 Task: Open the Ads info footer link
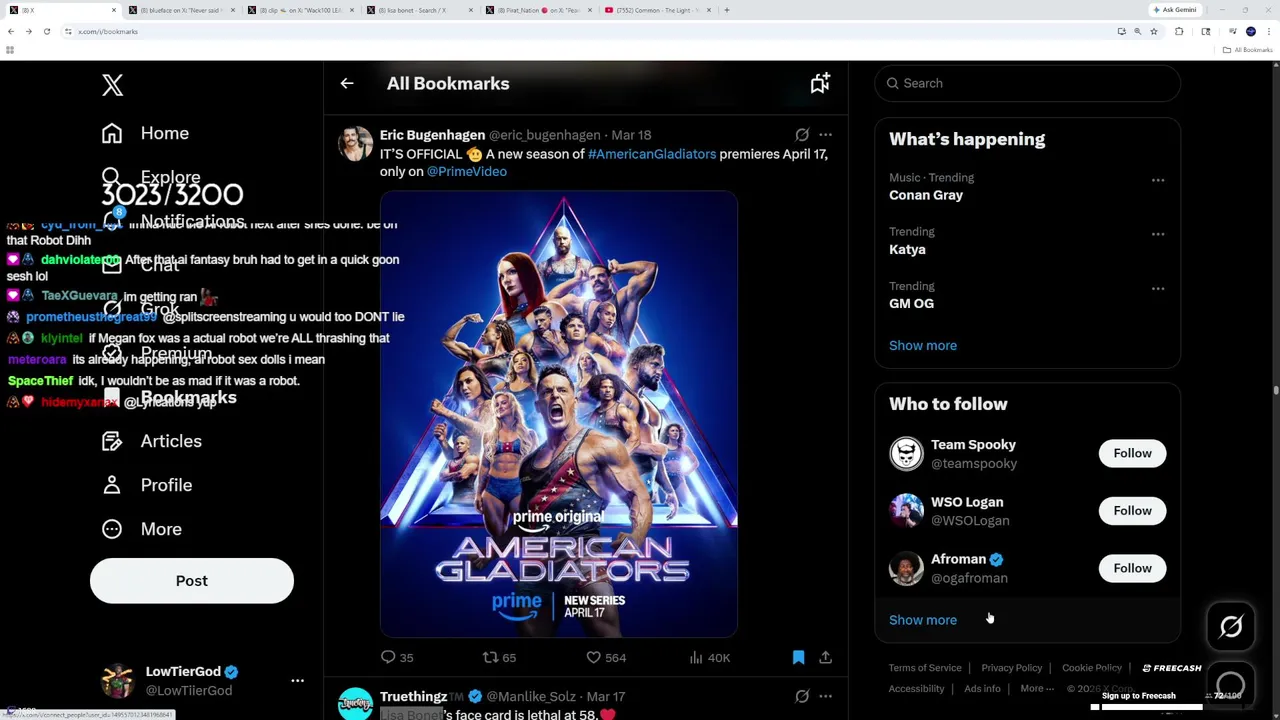(x=982, y=689)
